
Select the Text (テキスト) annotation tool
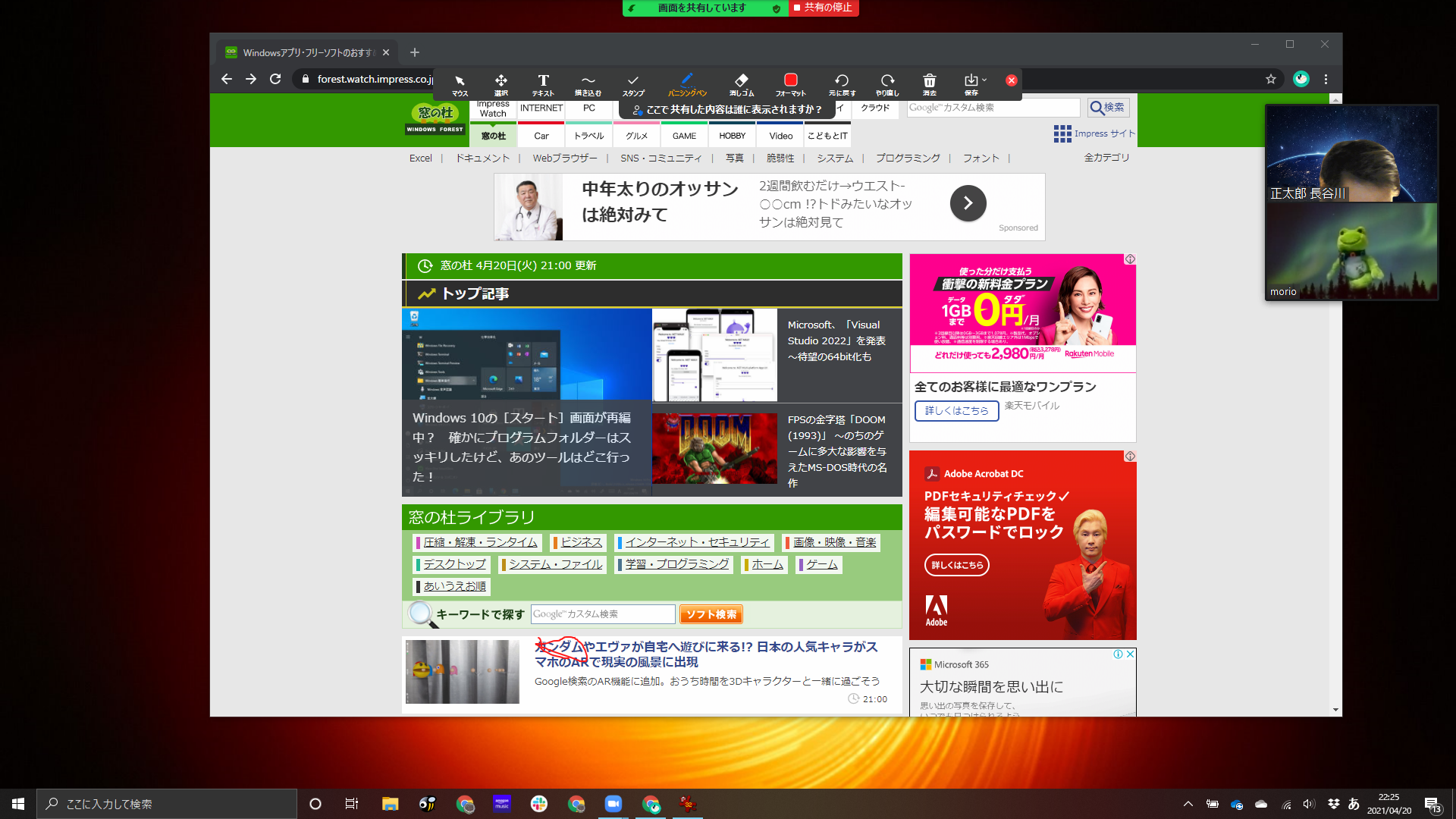[543, 84]
